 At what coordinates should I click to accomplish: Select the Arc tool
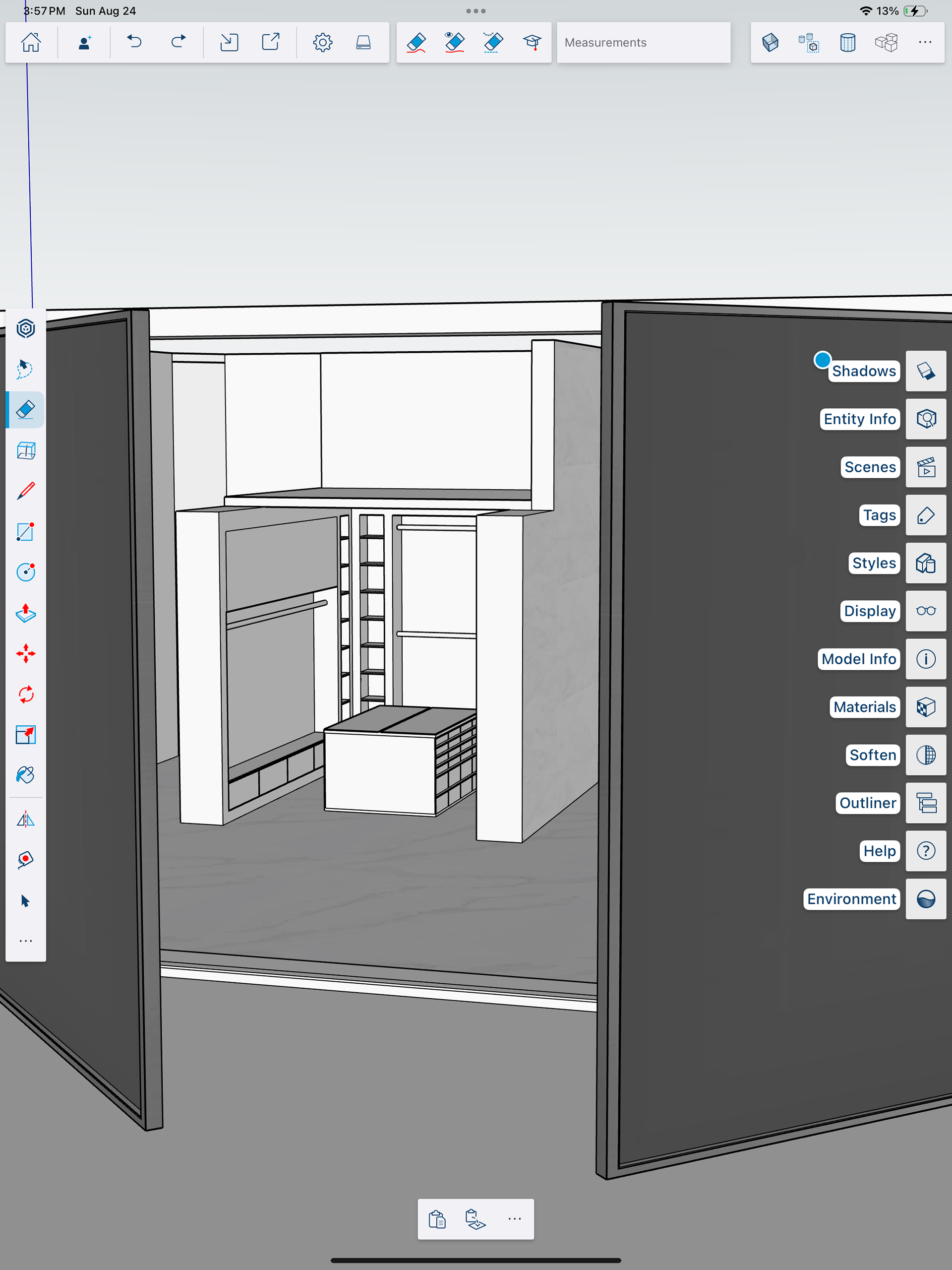pos(26,572)
